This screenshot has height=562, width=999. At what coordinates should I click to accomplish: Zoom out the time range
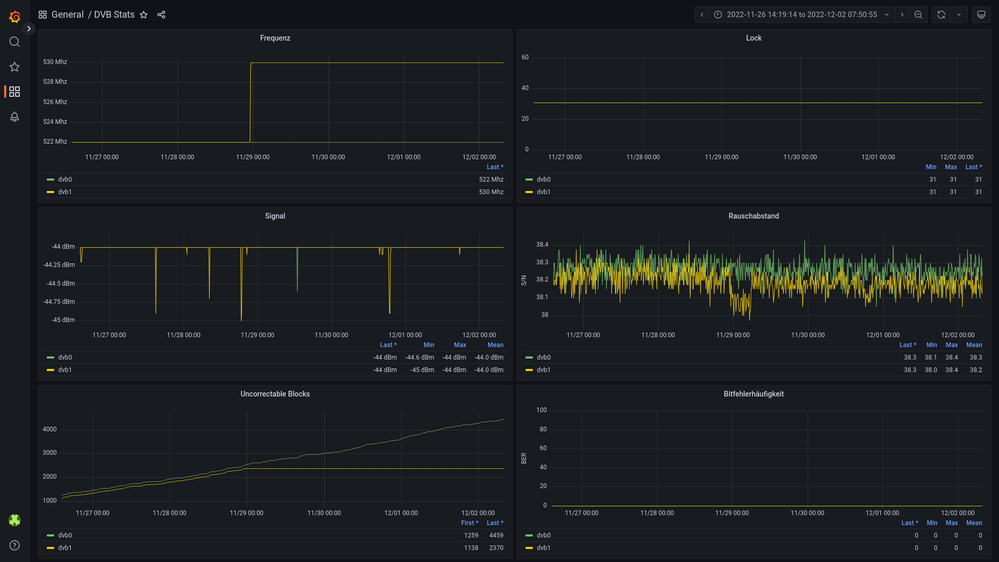(918, 15)
